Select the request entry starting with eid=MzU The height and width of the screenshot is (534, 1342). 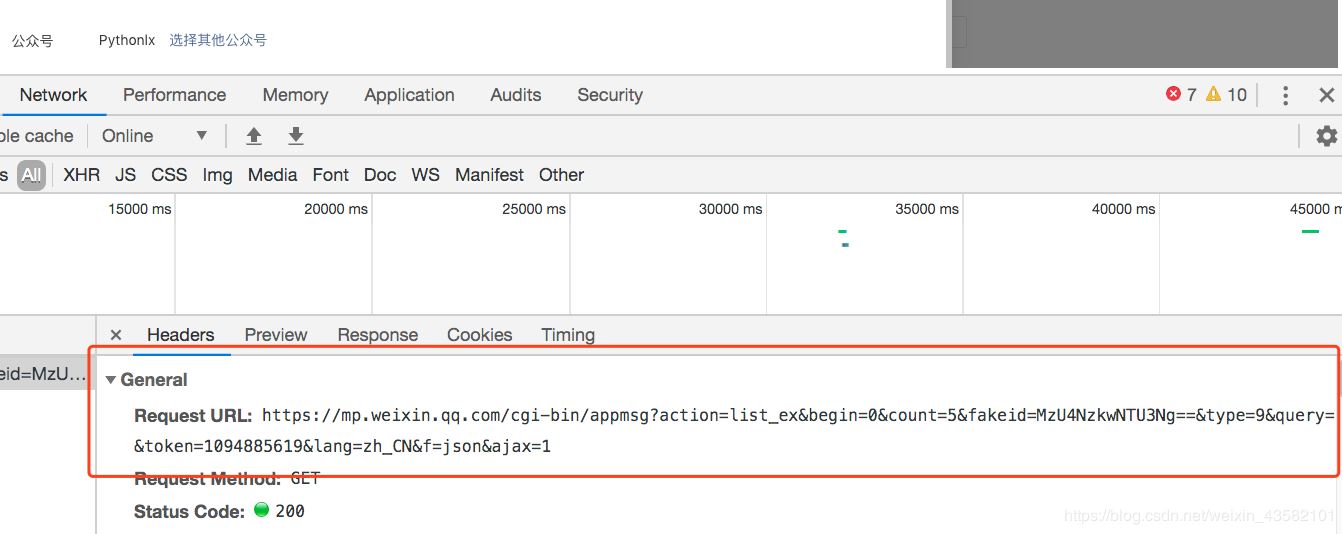click(44, 373)
